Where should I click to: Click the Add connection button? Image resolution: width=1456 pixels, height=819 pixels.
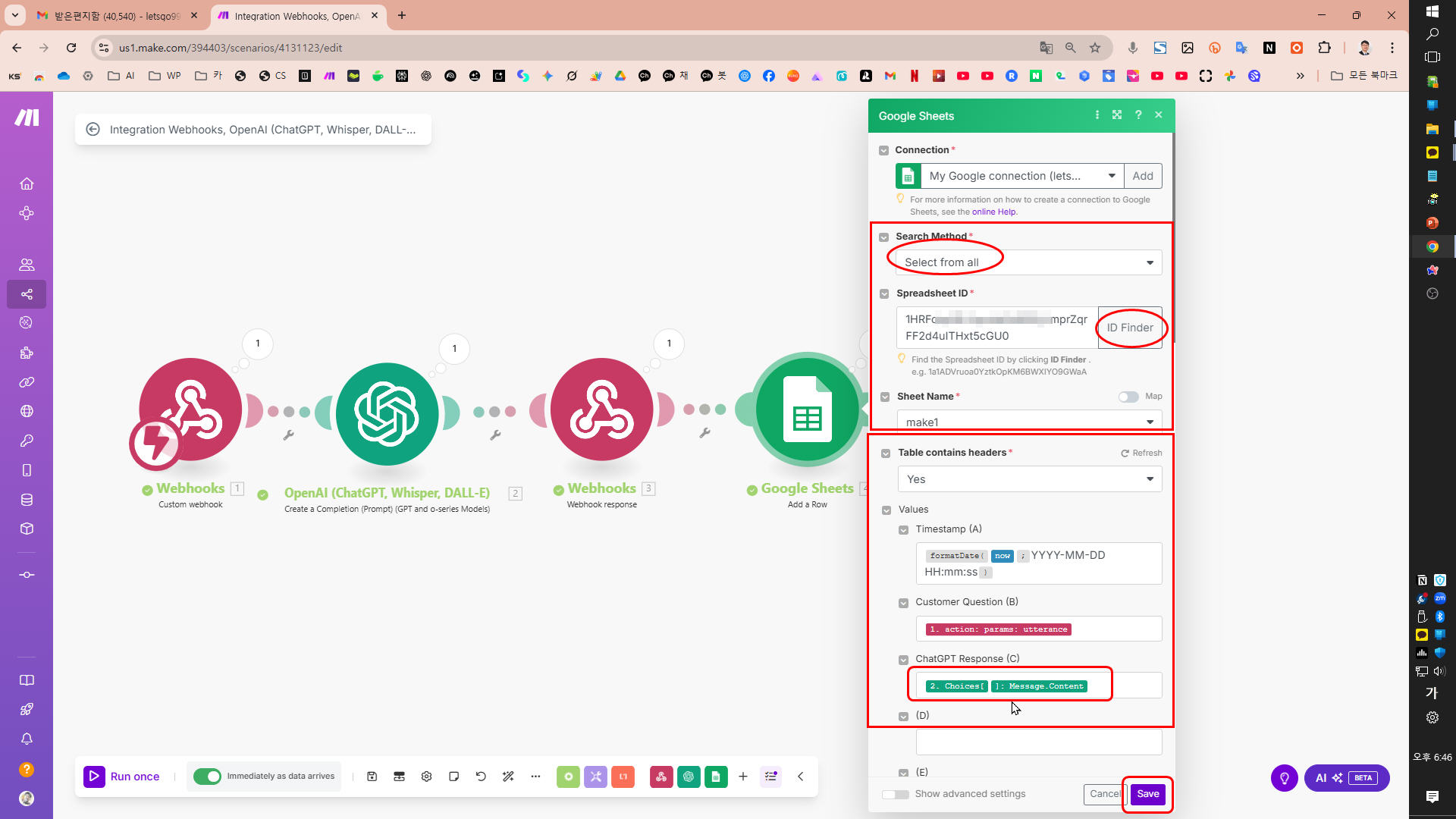click(x=1143, y=176)
